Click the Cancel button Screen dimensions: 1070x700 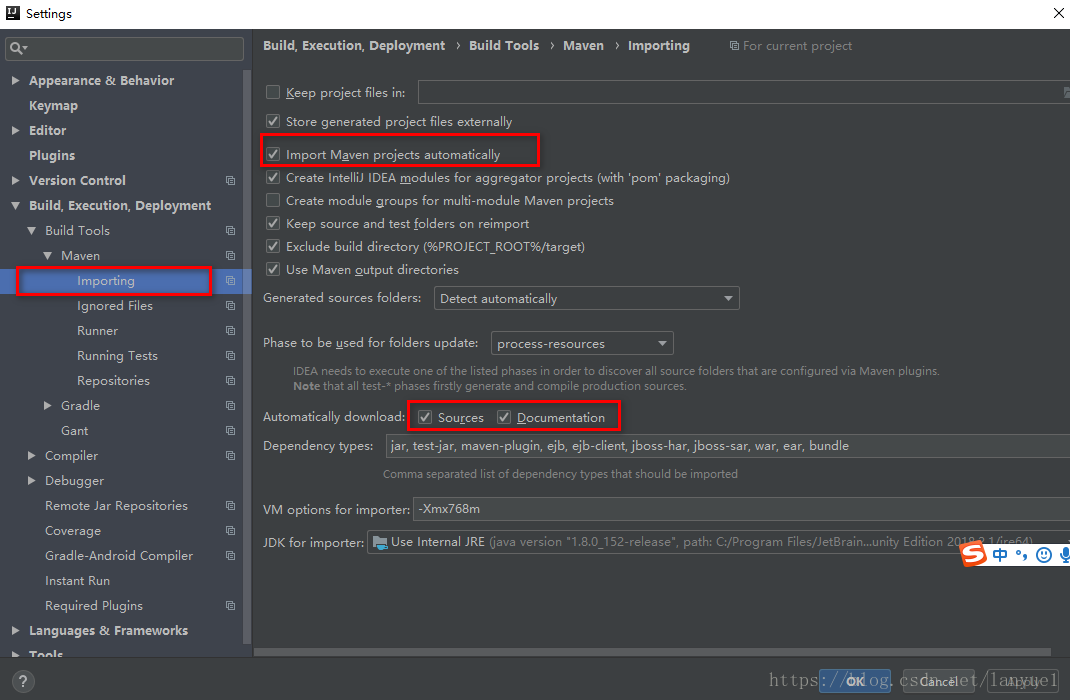[x=938, y=681]
